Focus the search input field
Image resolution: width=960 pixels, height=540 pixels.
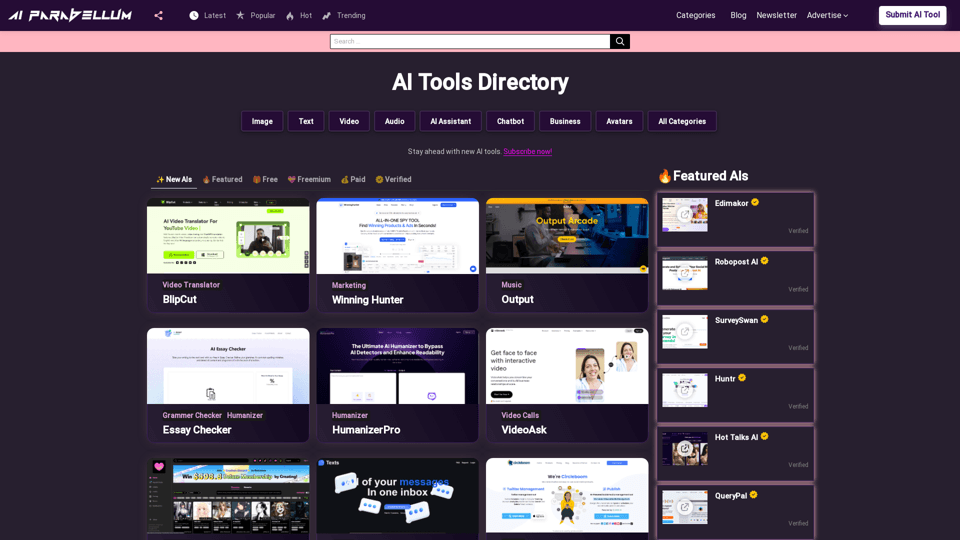470,41
